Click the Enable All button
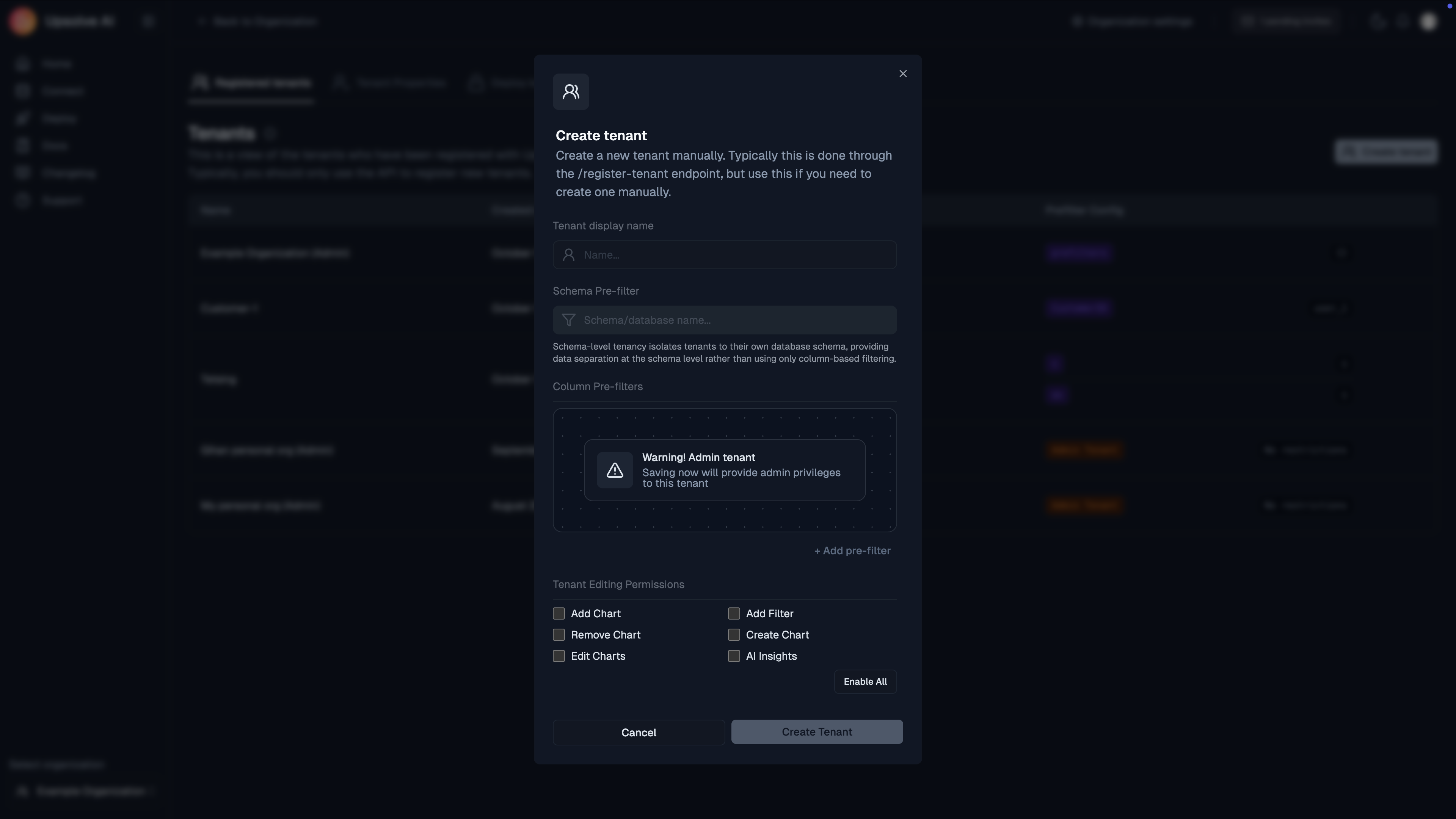The image size is (1456, 819). [865, 682]
